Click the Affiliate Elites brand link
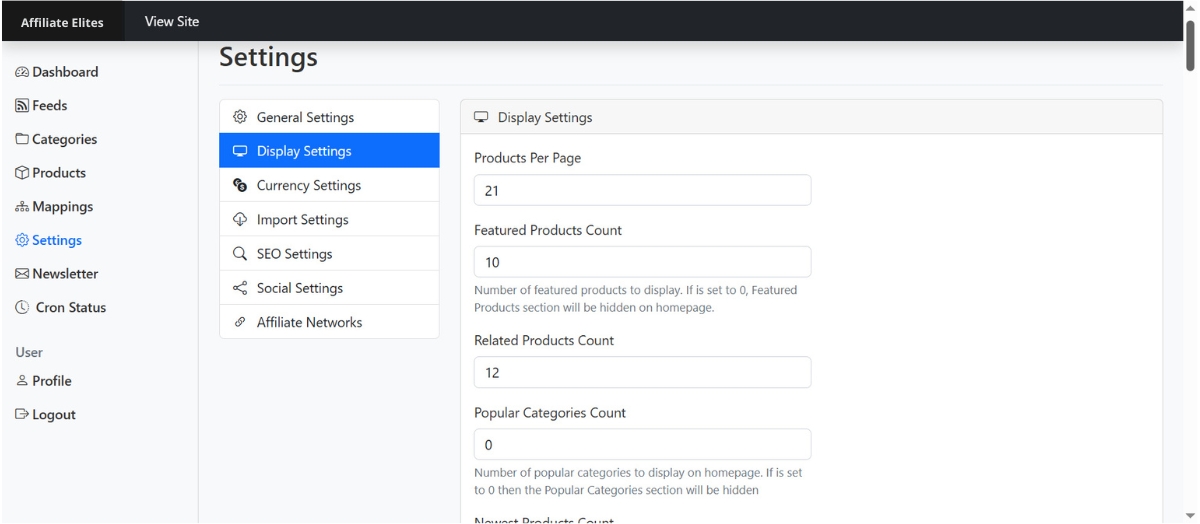Viewport: 1200px width, 524px height. pos(62,22)
